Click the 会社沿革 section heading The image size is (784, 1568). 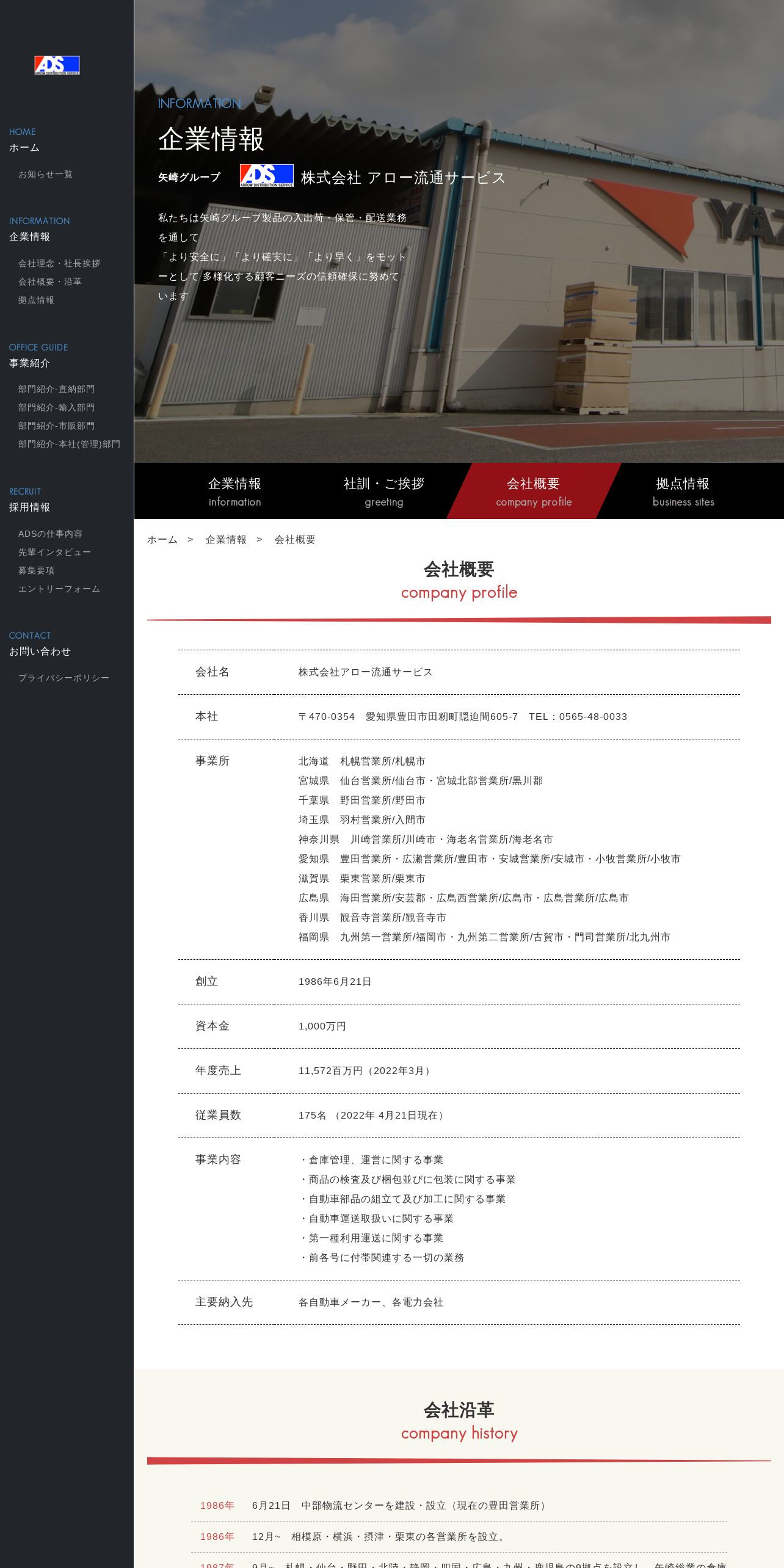[x=459, y=1410]
